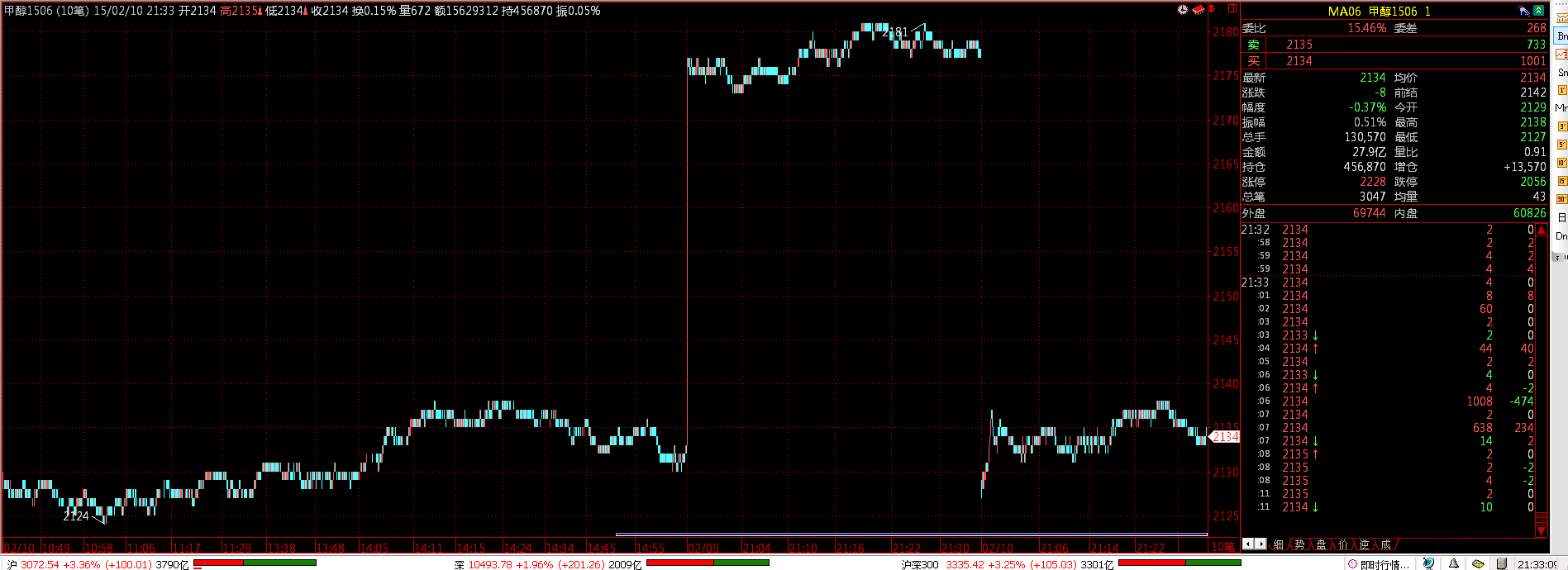Click the 外盘 69744 value

1369,213
